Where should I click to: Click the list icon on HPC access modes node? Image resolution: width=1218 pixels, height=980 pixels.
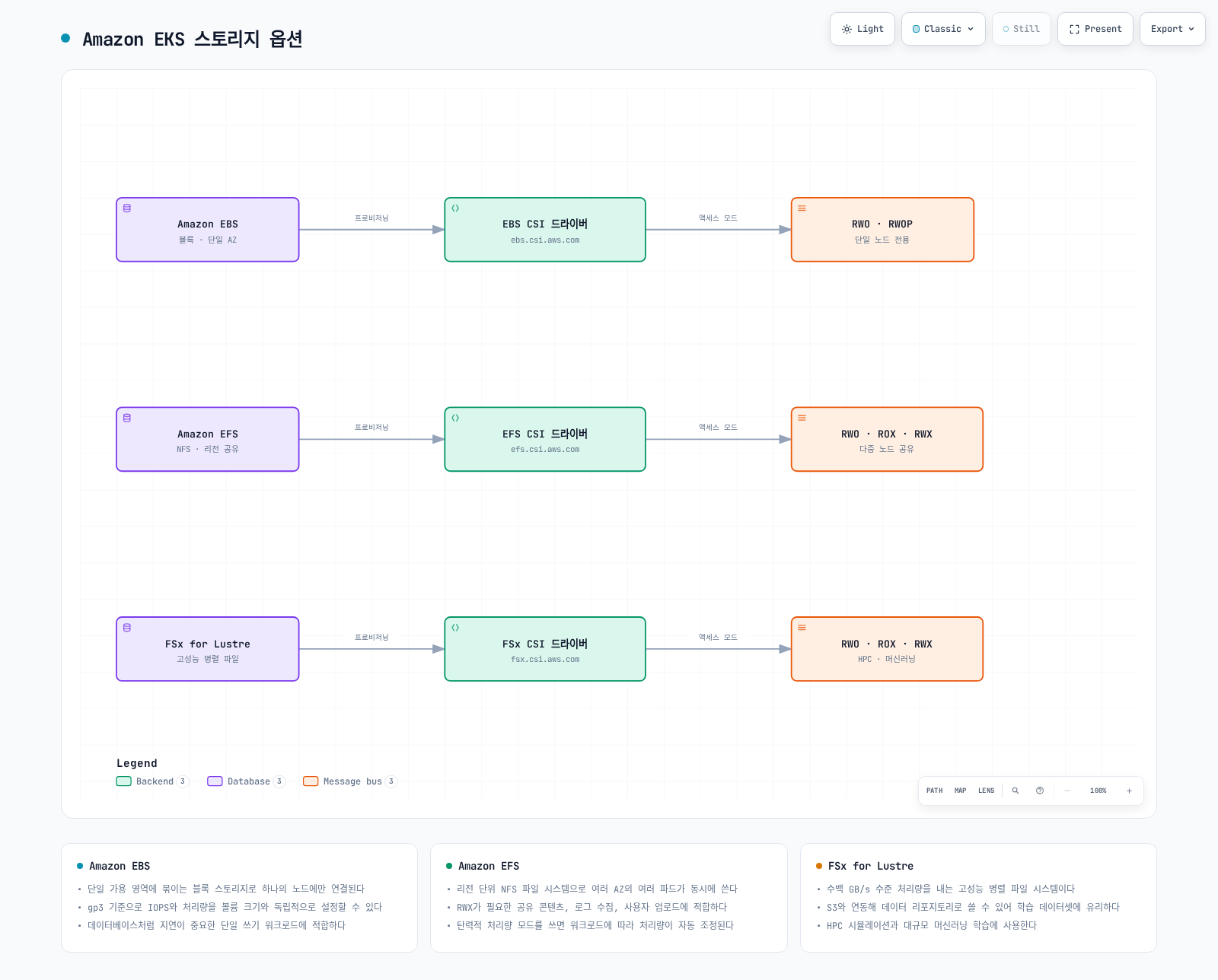click(x=802, y=628)
